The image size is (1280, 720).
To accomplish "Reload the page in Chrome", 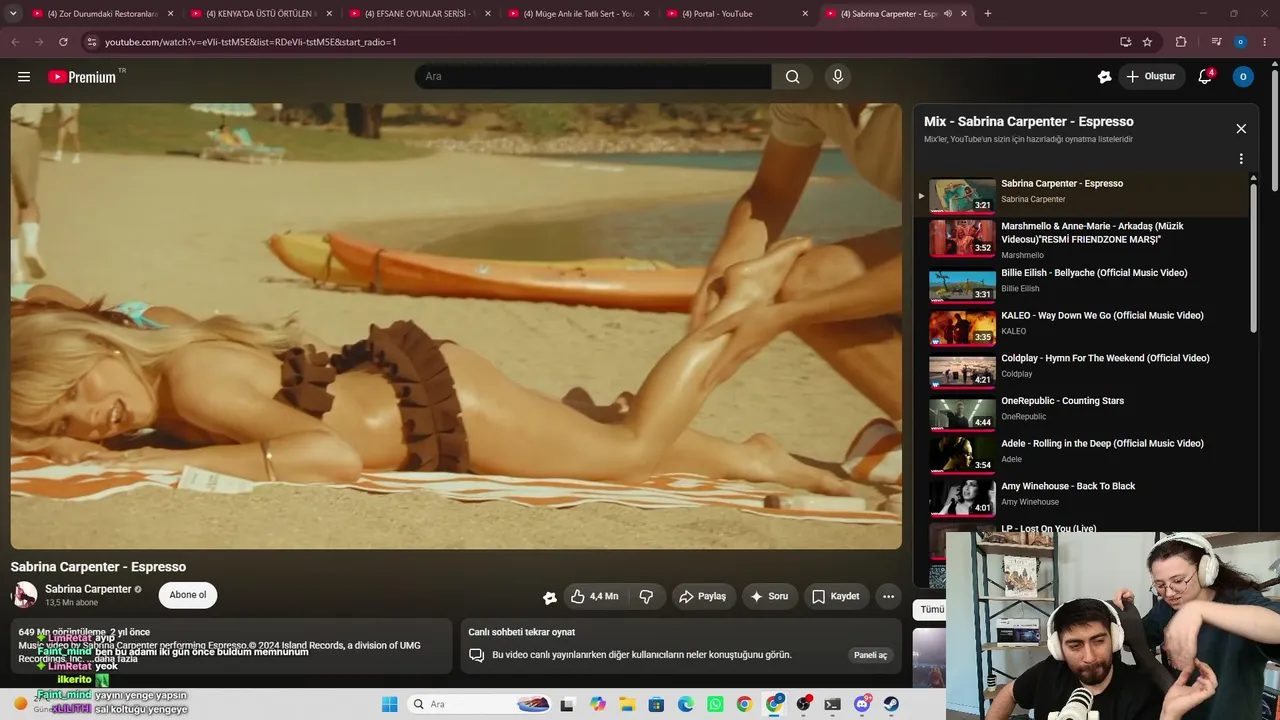I will click(x=63, y=42).
